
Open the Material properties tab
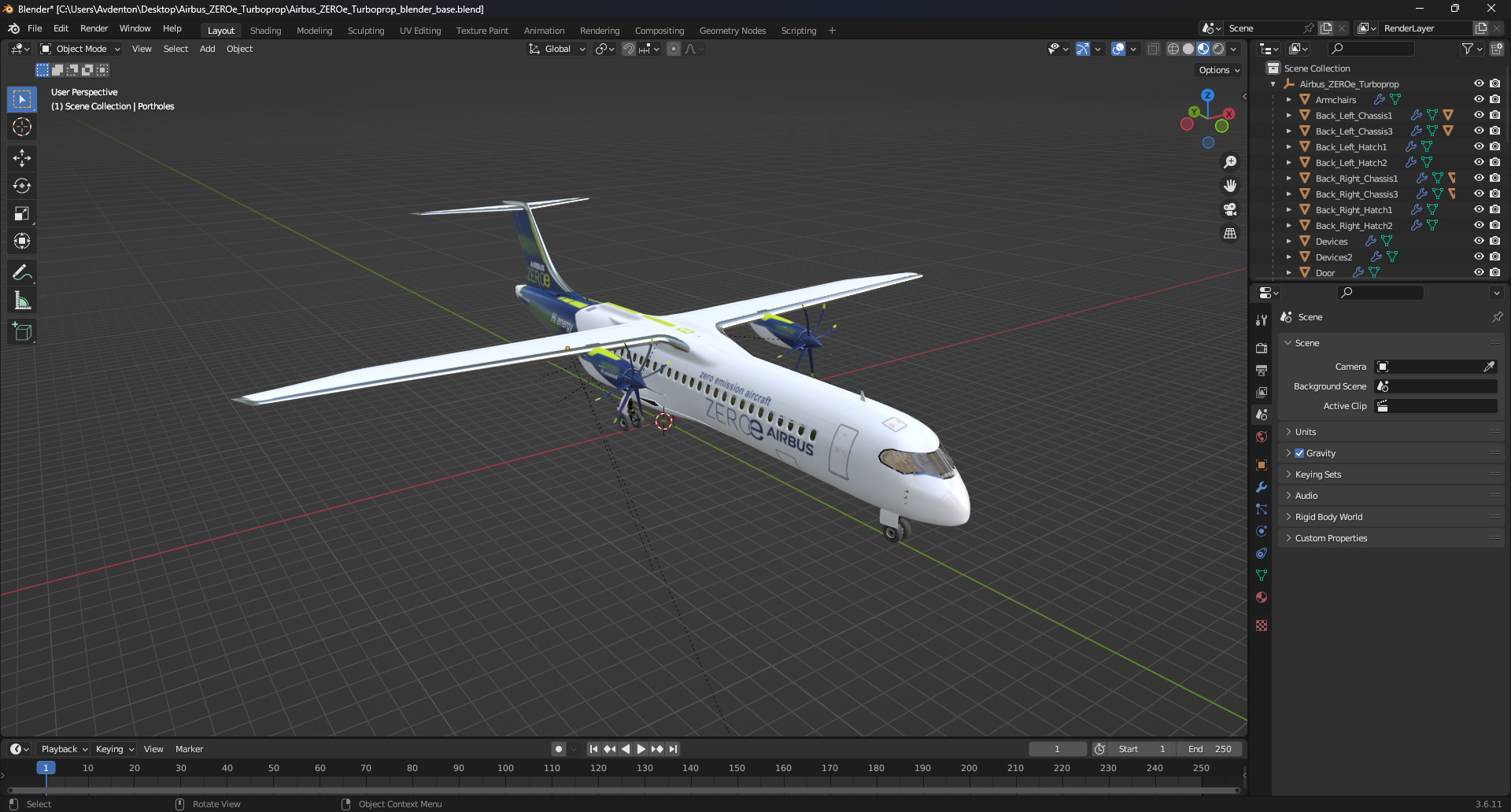[x=1262, y=597]
